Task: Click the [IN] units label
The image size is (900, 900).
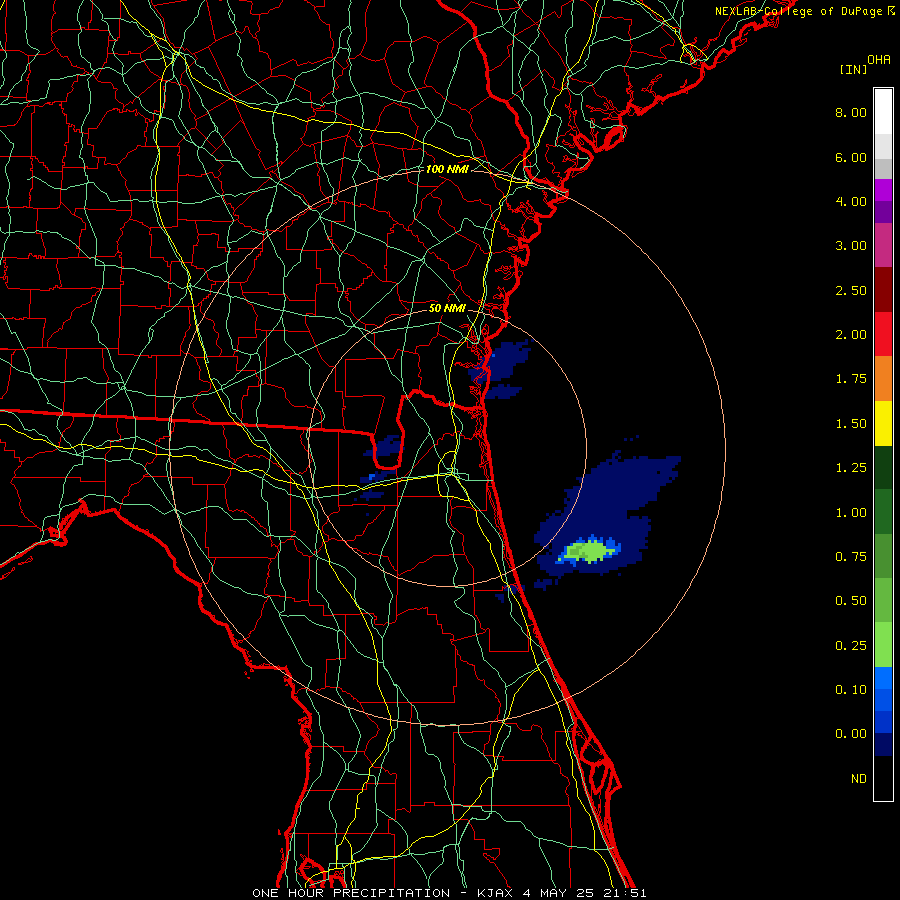Action: tap(853, 69)
